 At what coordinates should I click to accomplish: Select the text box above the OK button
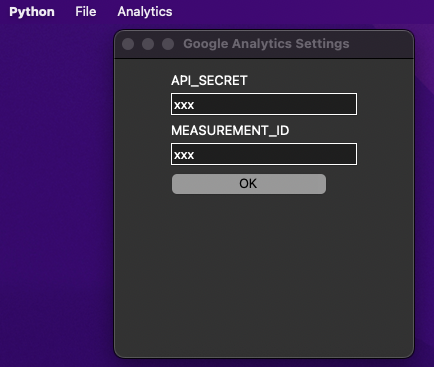tap(264, 154)
